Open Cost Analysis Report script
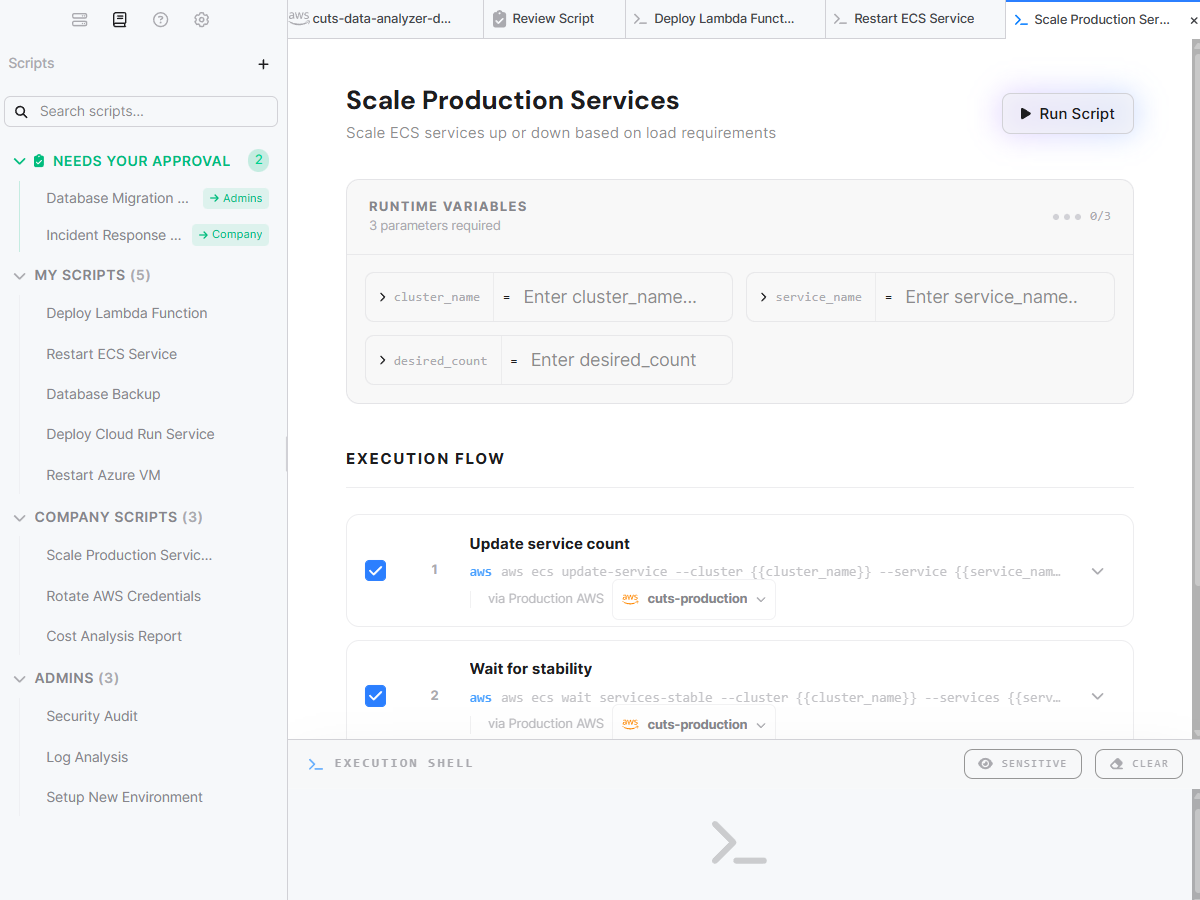 [x=115, y=636]
